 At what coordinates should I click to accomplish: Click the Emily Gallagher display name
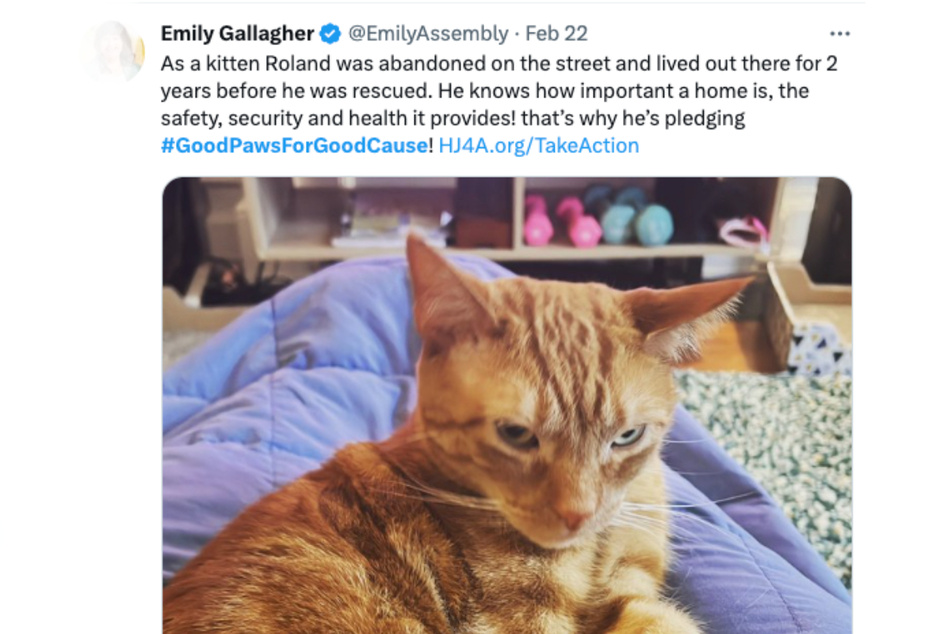[237, 33]
